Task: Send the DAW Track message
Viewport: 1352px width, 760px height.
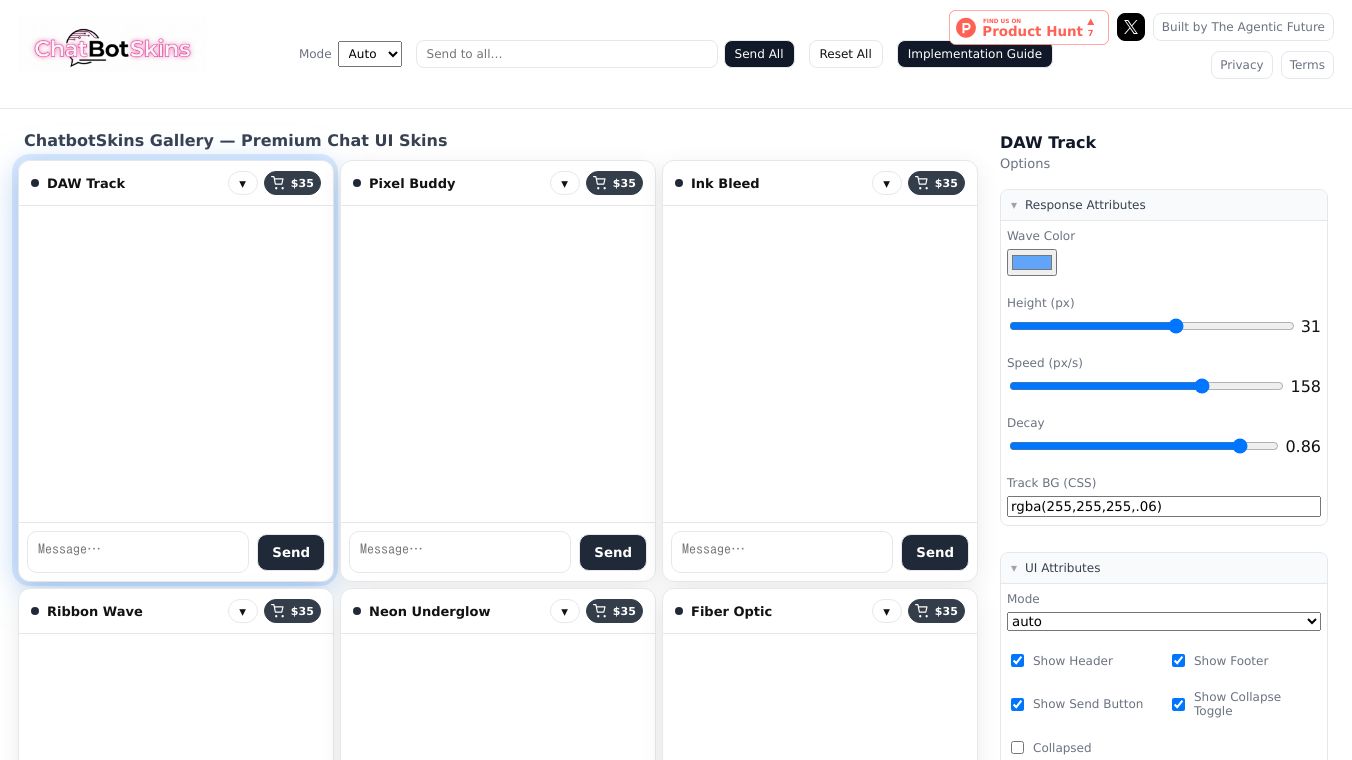Action: pos(291,552)
